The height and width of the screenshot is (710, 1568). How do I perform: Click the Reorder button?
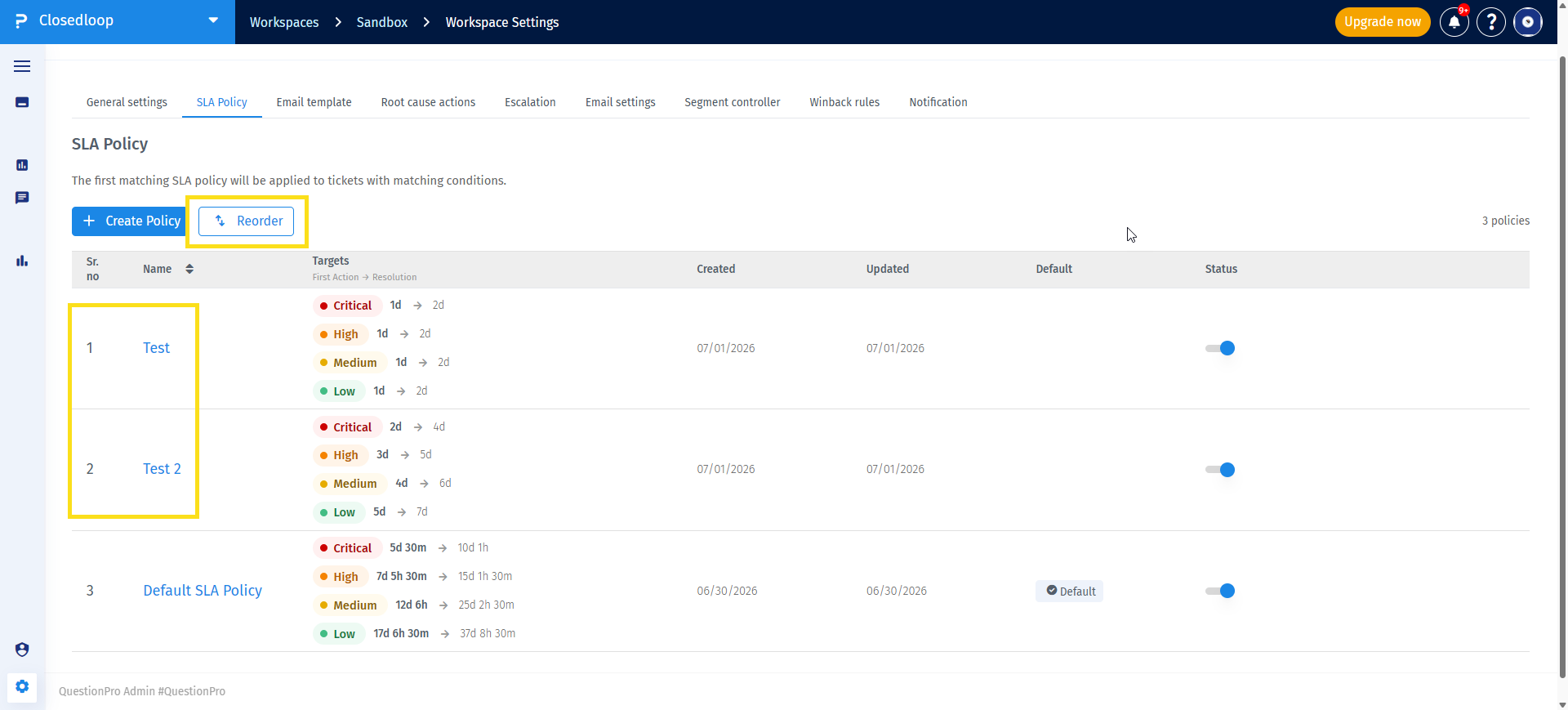pos(247,221)
